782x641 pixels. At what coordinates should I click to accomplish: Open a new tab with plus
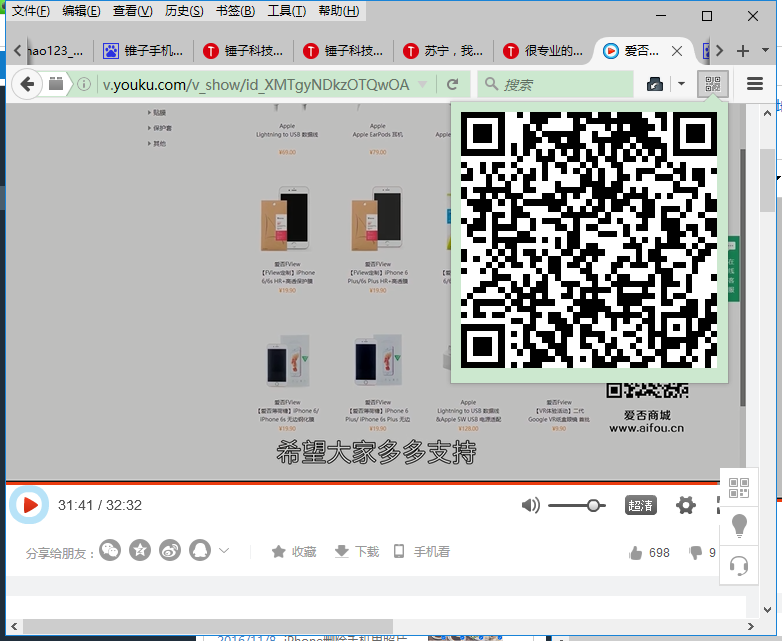(x=743, y=51)
